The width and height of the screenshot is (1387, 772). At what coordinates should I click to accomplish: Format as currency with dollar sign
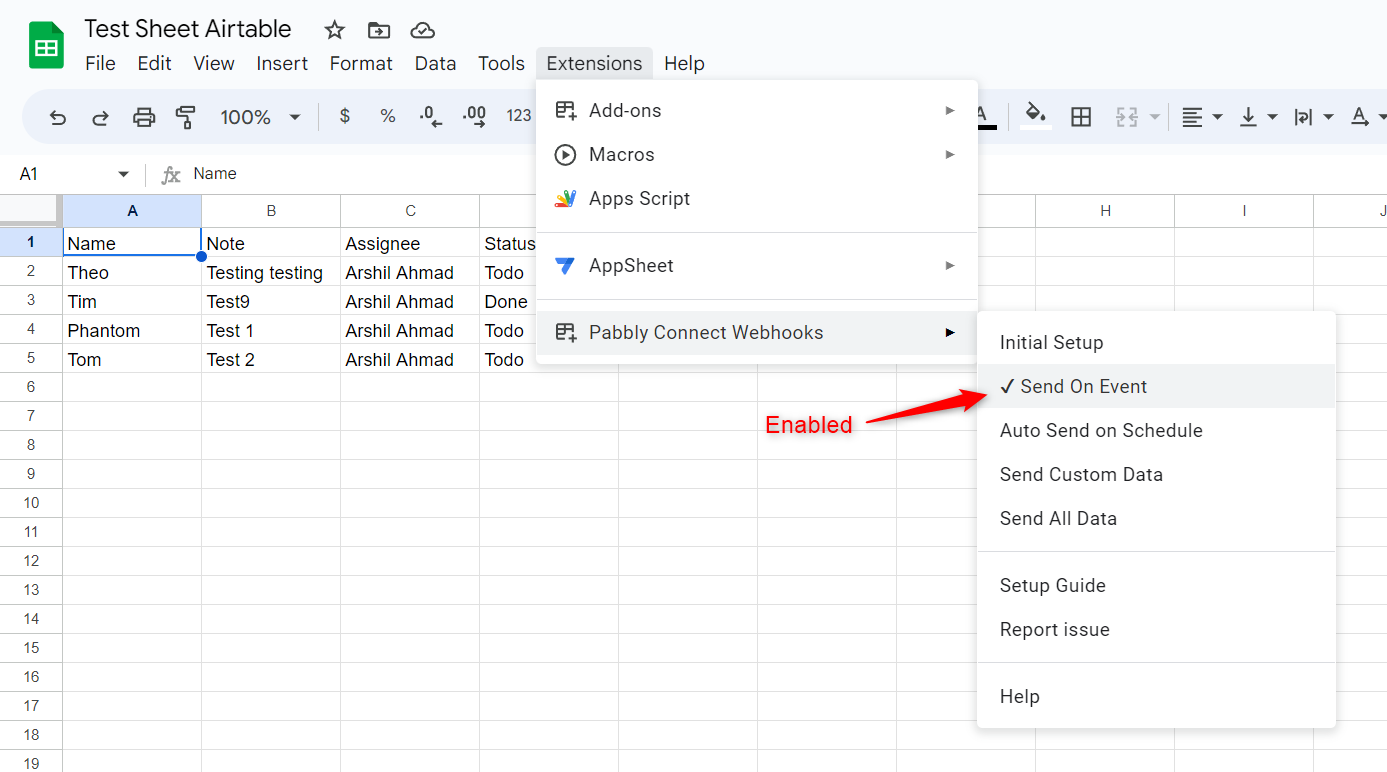[345, 116]
